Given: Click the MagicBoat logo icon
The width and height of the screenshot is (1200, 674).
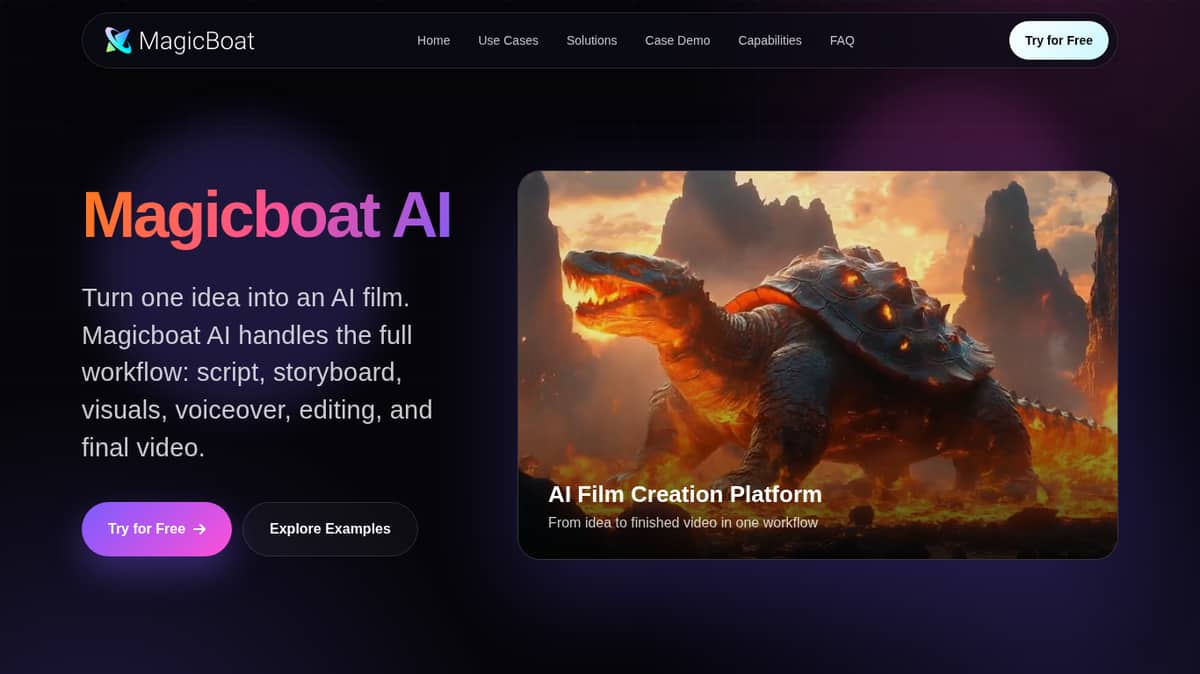Looking at the screenshot, I should (x=118, y=40).
